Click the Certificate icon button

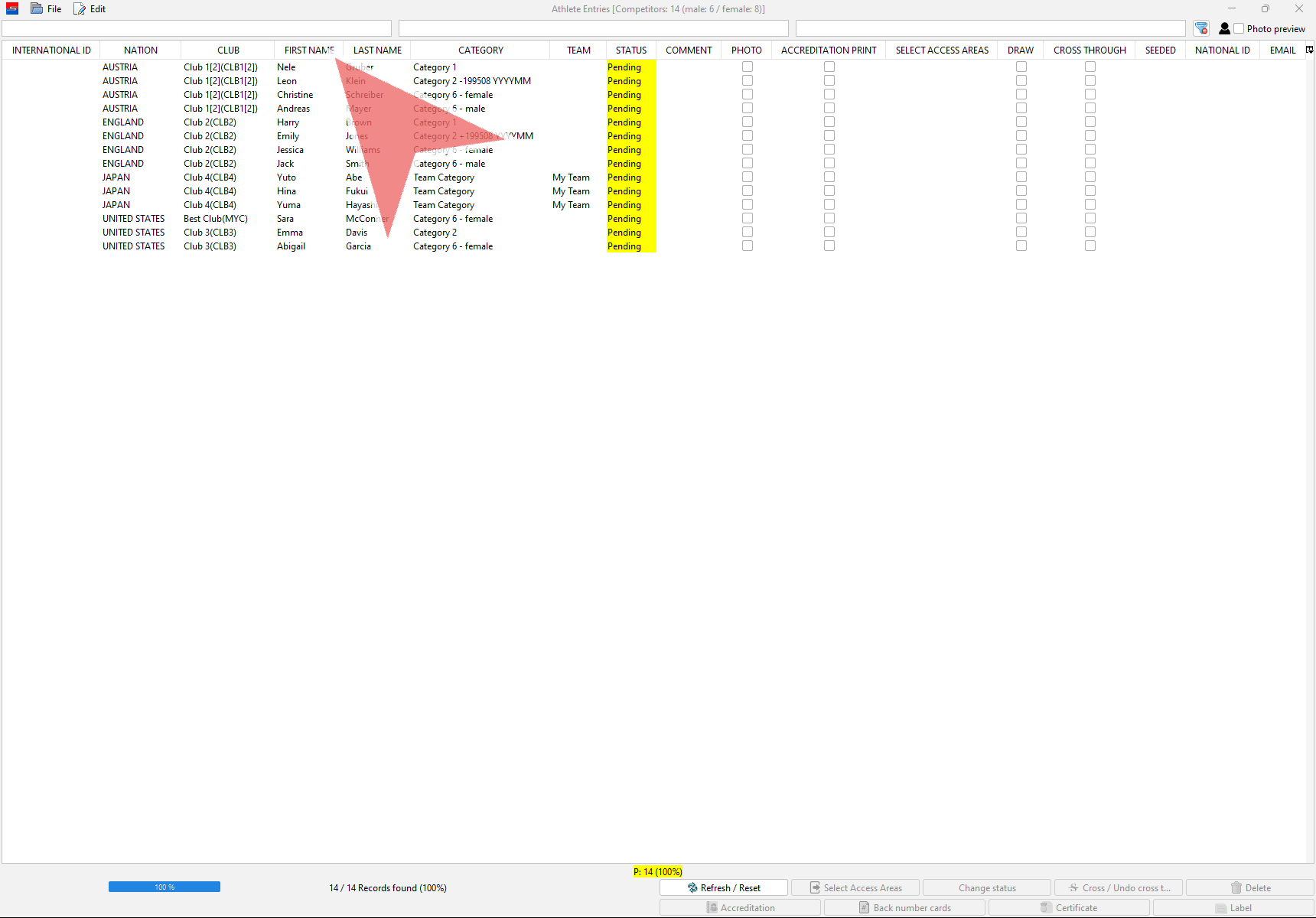[1046, 907]
